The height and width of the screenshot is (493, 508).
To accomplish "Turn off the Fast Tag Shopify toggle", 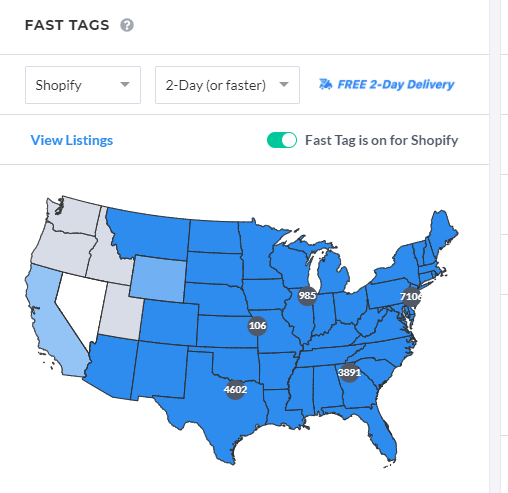I will pos(282,140).
